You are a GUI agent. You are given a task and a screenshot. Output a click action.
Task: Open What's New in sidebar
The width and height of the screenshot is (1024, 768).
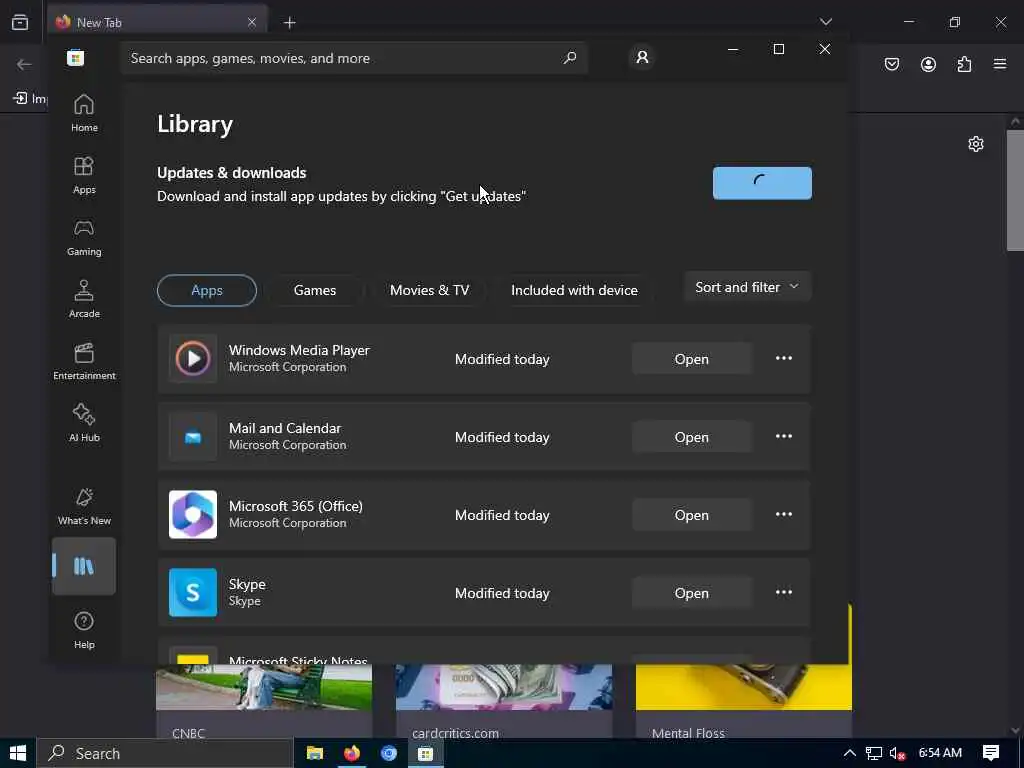tap(84, 507)
